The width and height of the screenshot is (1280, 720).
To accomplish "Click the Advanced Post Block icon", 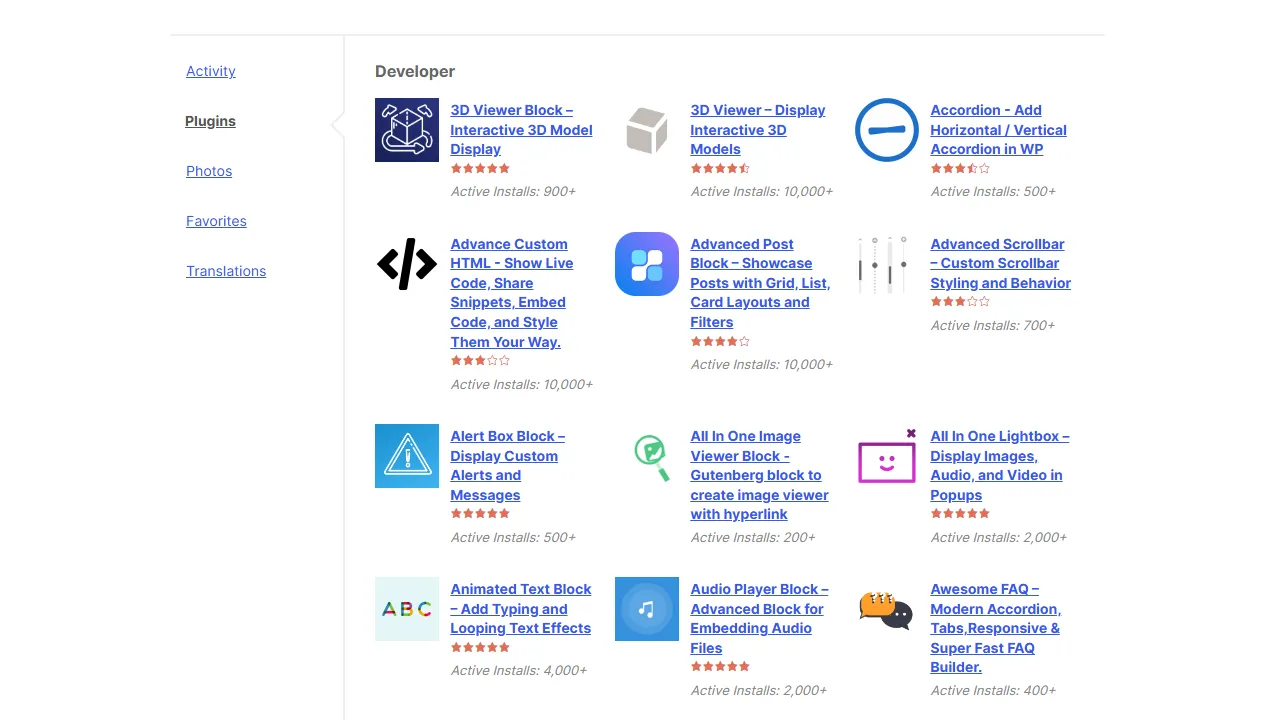I will click(x=646, y=264).
